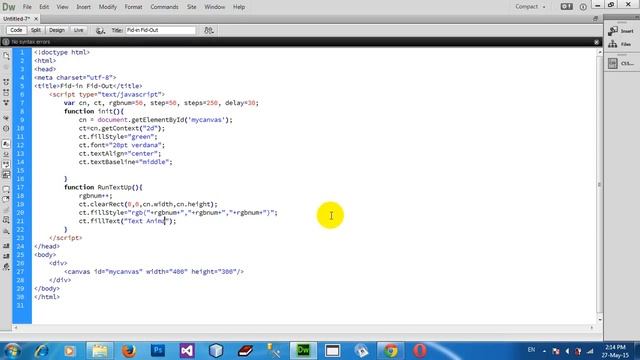The height and width of the screenshot is (360, 640).
Task: Open Opera from the taskbar
Action: click(420, 351)
